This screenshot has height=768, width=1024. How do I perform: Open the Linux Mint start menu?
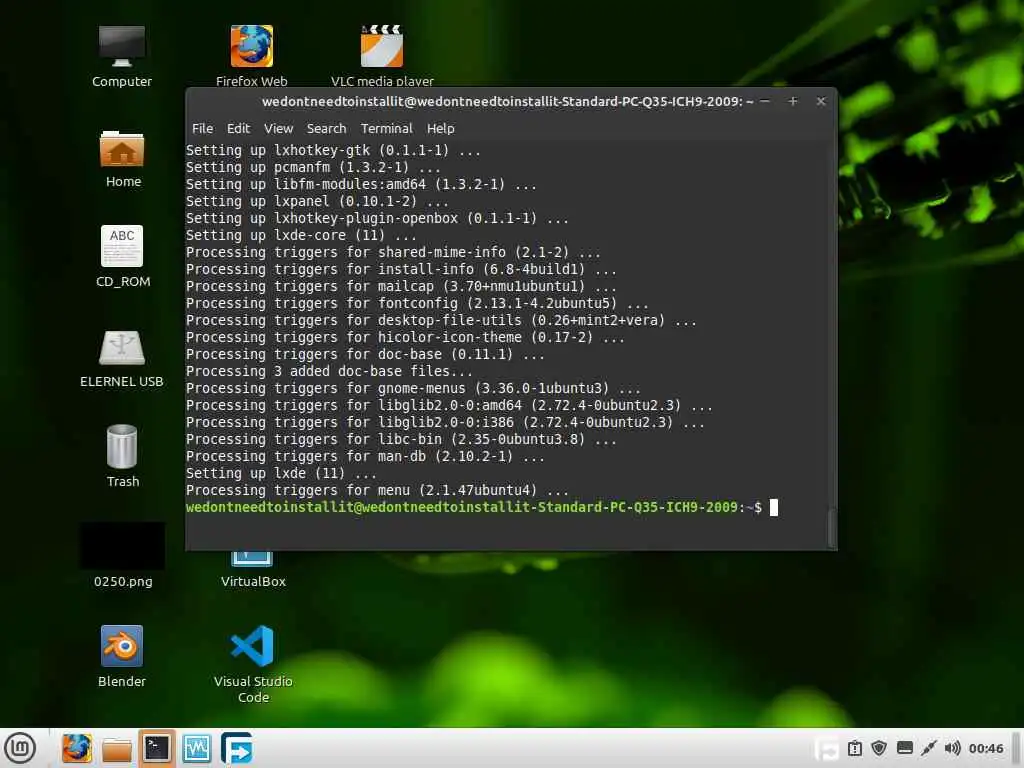[x=20, y=748]
